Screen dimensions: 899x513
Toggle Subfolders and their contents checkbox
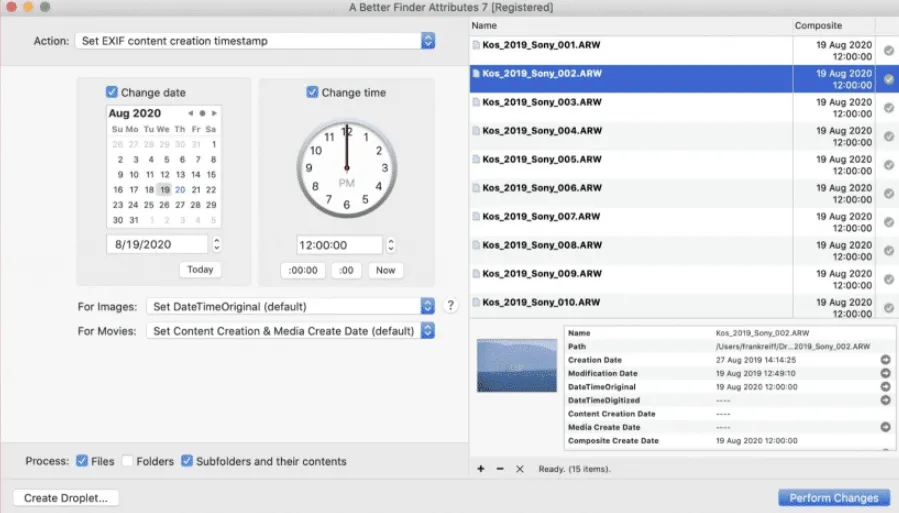point(187,461)
